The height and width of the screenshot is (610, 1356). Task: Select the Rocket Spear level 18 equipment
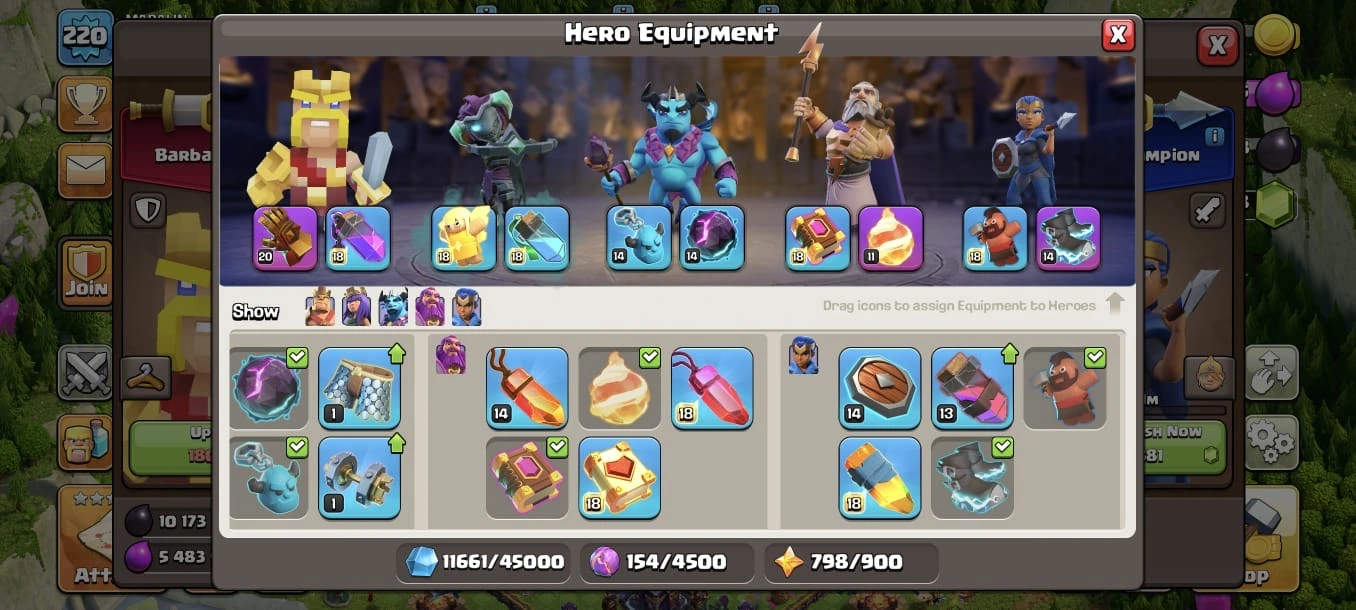(x=880, y=477)
